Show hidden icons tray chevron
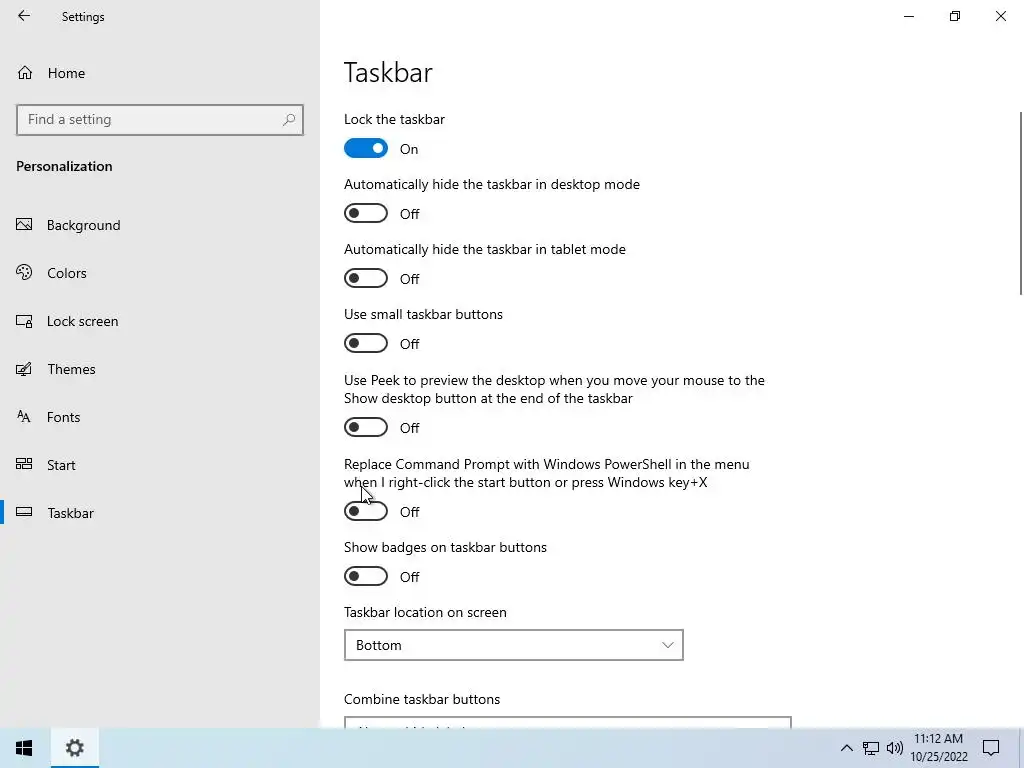This screenshot has width=1024, height=768. click(x=846, y=748)
